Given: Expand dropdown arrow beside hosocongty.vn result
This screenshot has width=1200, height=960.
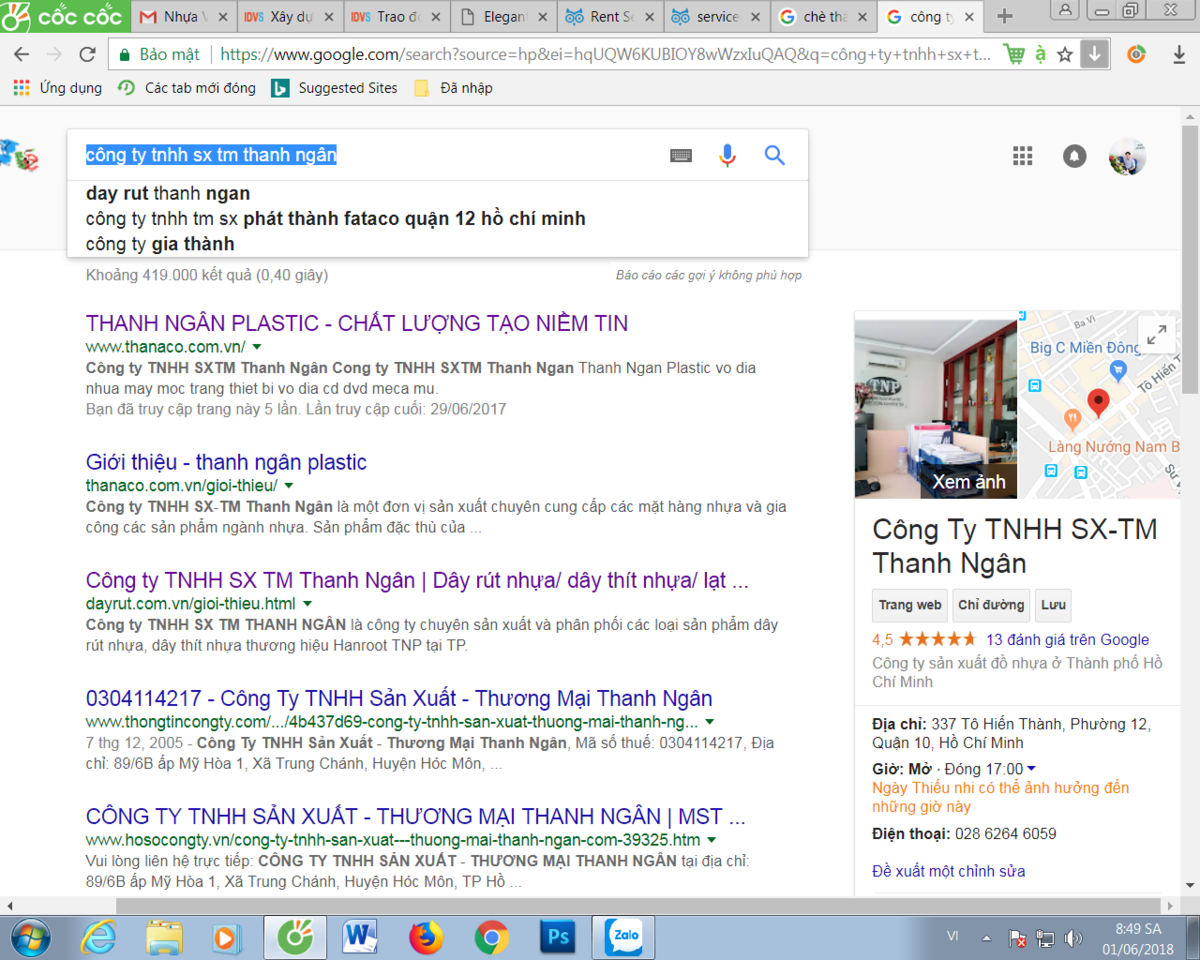Looking at the screenshot, I should 712,840.
